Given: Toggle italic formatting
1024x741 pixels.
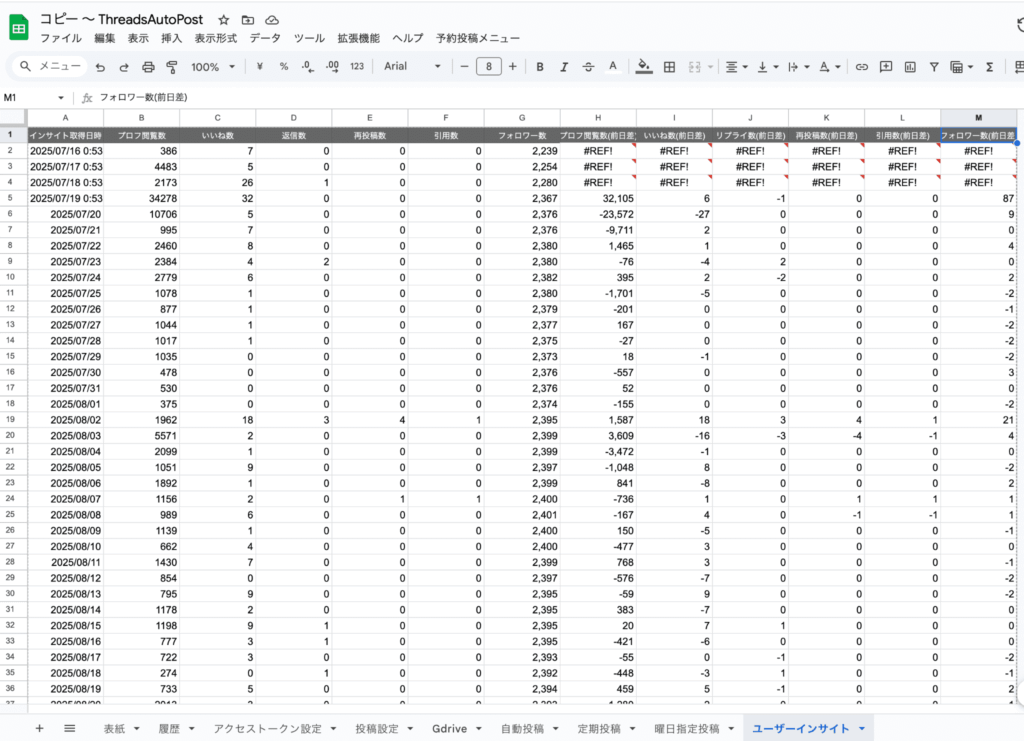Looking at the screenshot, I should (564, 67).
